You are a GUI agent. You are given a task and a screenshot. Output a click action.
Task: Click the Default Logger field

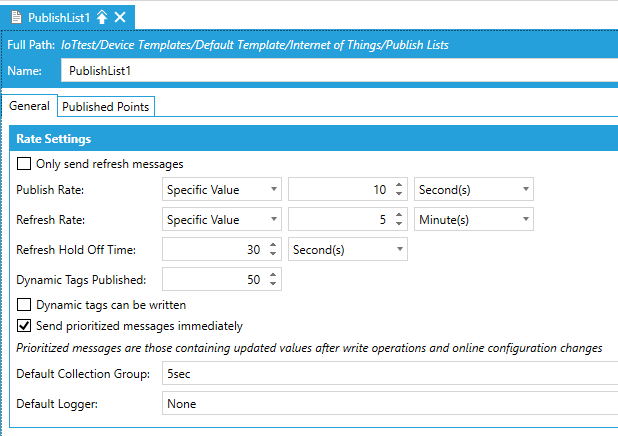[x=388, y=404]
